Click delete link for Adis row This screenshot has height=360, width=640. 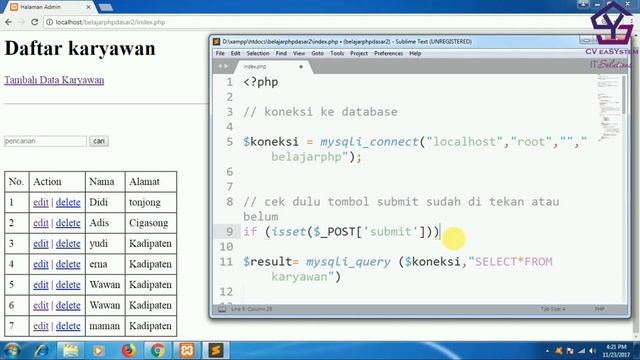click(68, 223)
